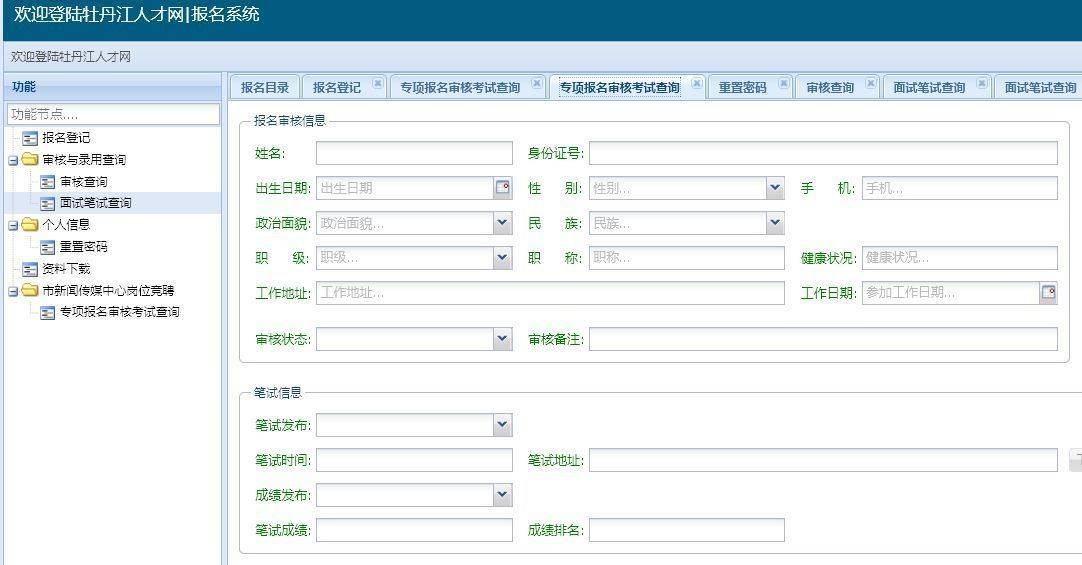This screenshot has width=1082, height=565.
Task: Click 重置密码 under 个人信息 in the tree
Action: pos(83,247)
